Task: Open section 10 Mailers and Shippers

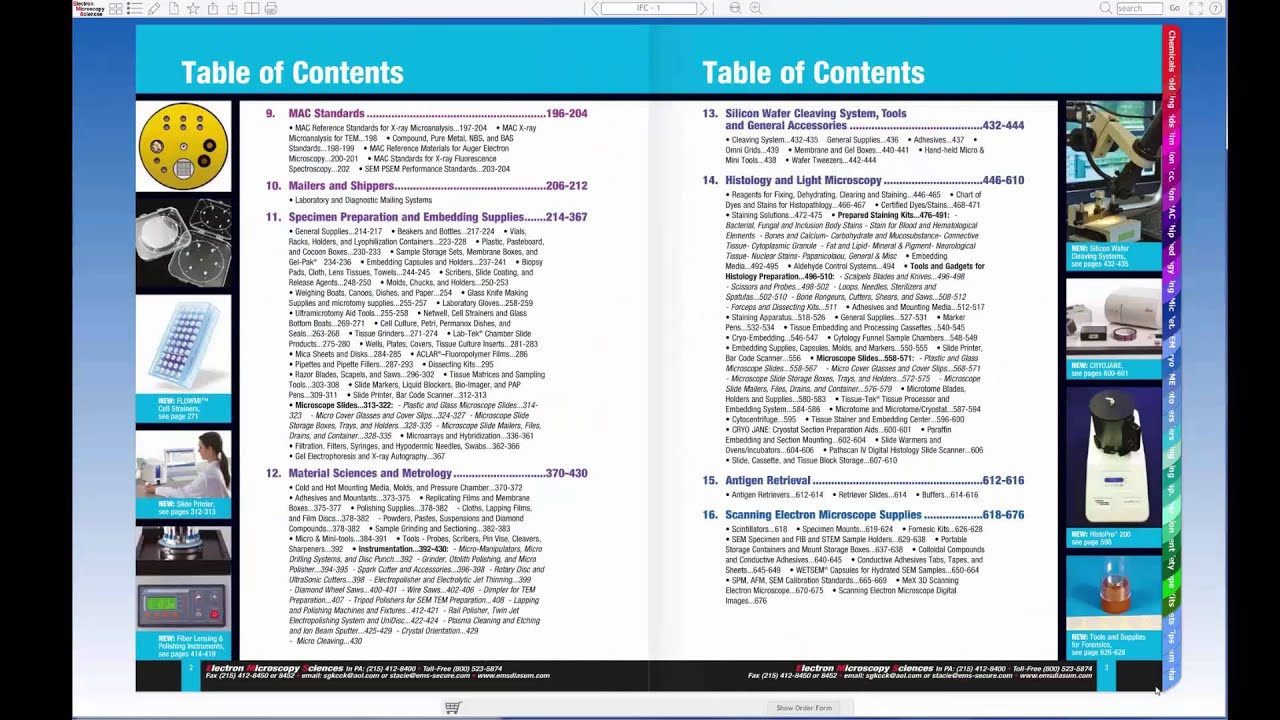Action: coord(427,186)
